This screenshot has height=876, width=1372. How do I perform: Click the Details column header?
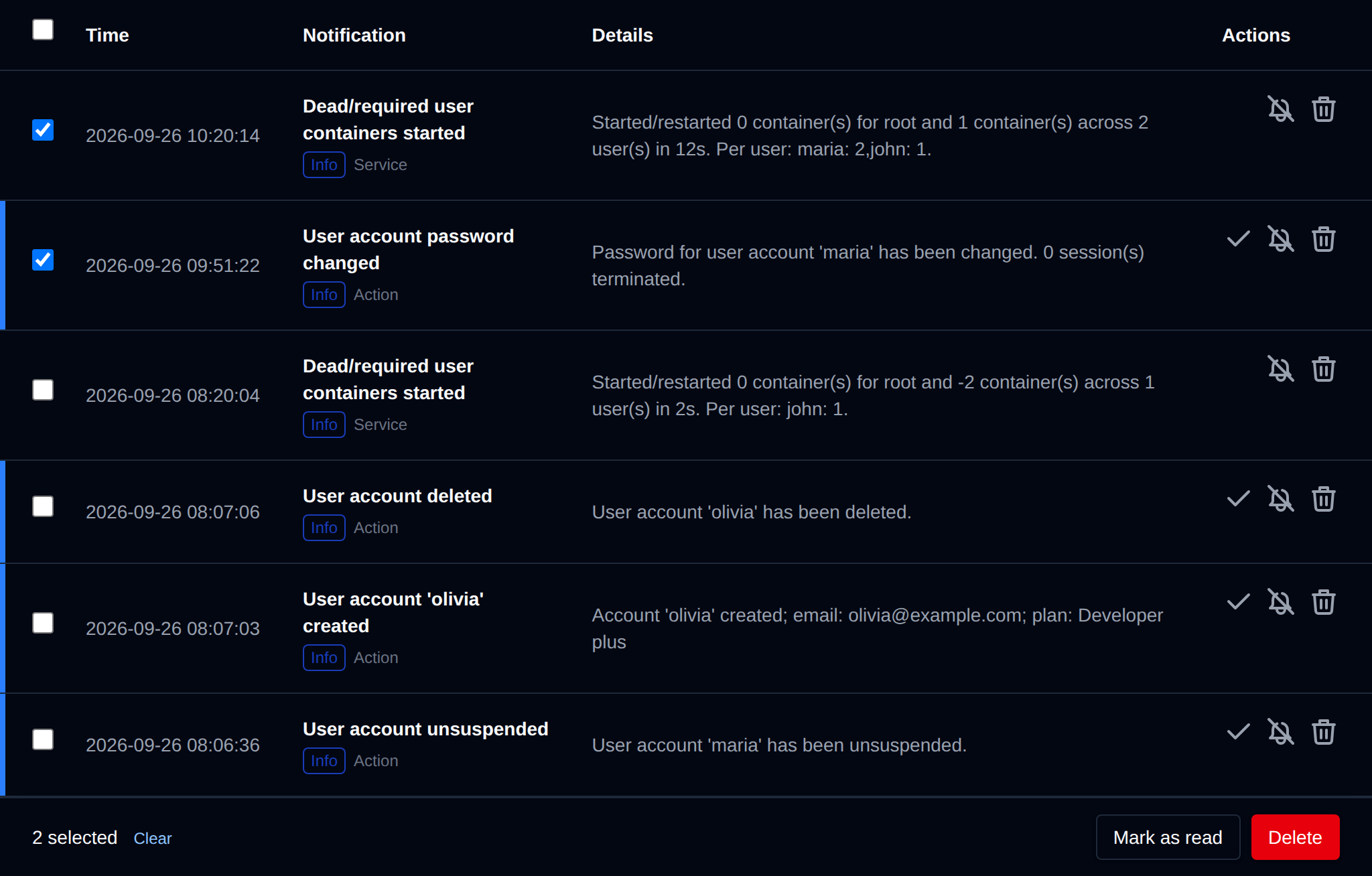[x=622, y=35]
